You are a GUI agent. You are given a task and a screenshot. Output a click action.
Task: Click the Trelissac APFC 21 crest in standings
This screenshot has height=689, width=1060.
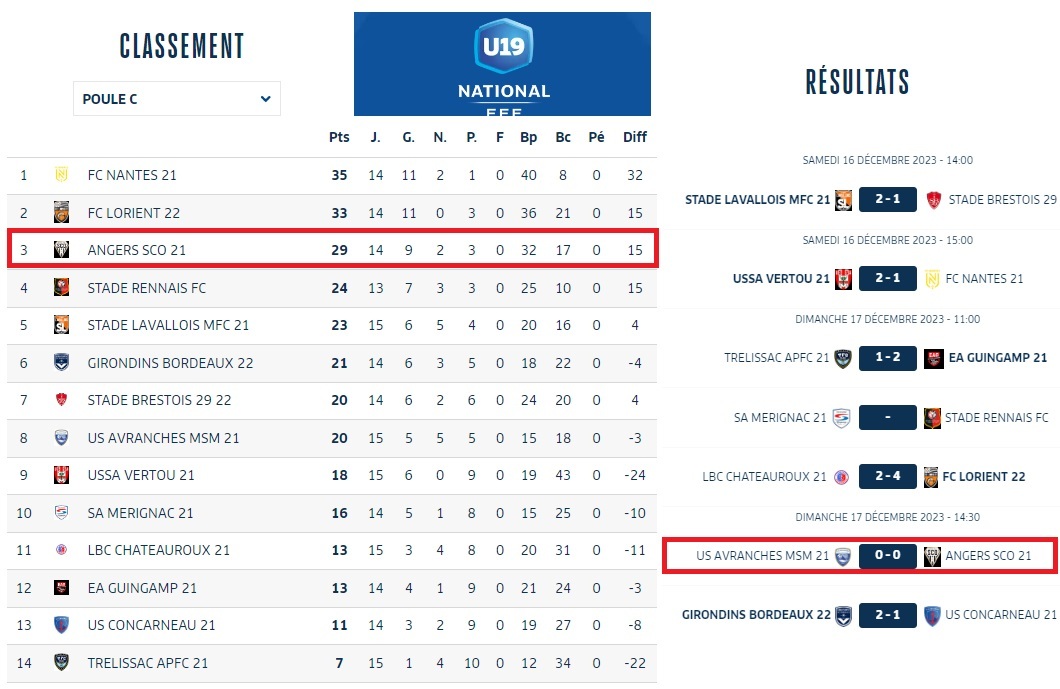point(62,663)
